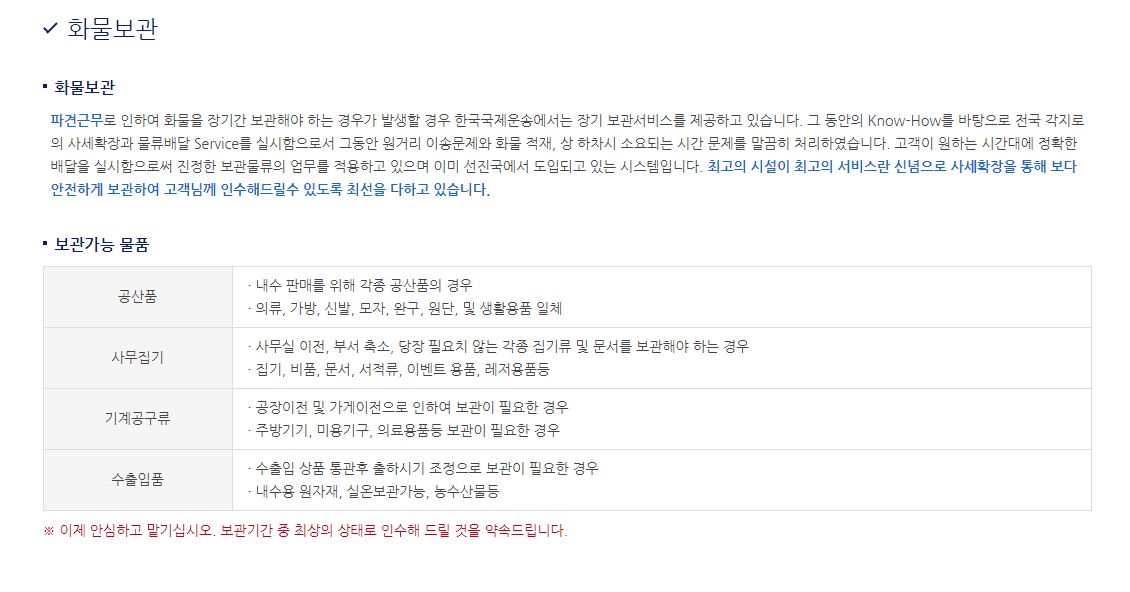The height and width of the screenshot is (592, 1130).
Task: Click the blue 파견근무 text
Action: point(76,120)
